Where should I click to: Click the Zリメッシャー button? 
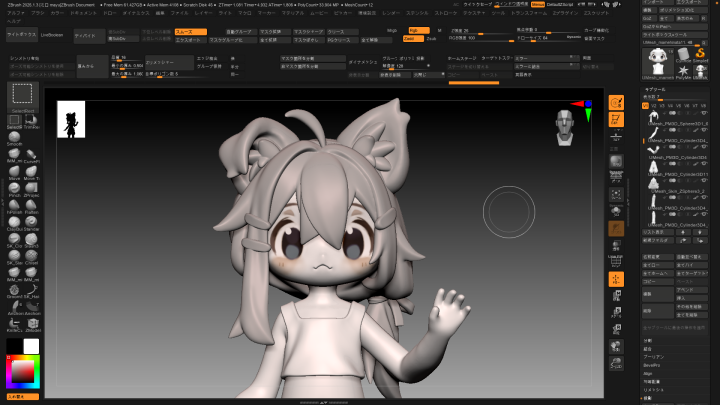(x=169, y=62)
